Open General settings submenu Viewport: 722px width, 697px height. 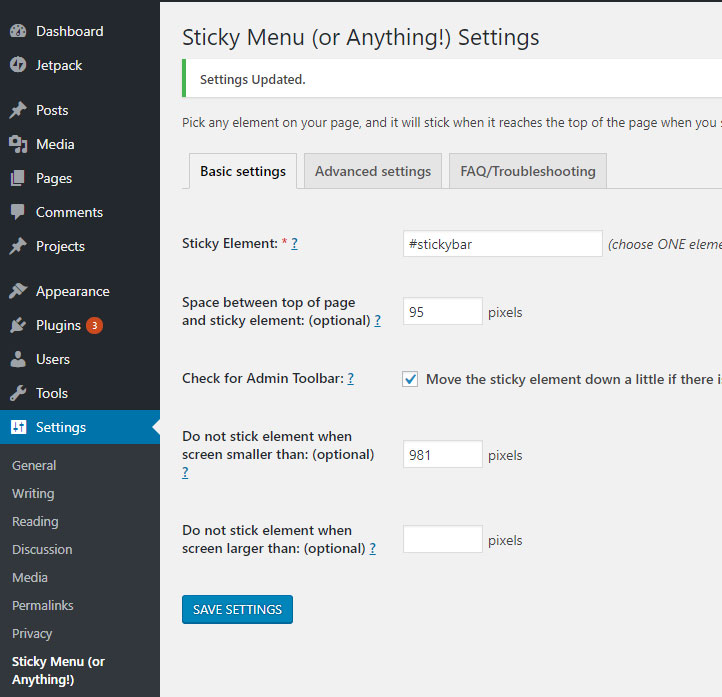(x=34, y=465)
